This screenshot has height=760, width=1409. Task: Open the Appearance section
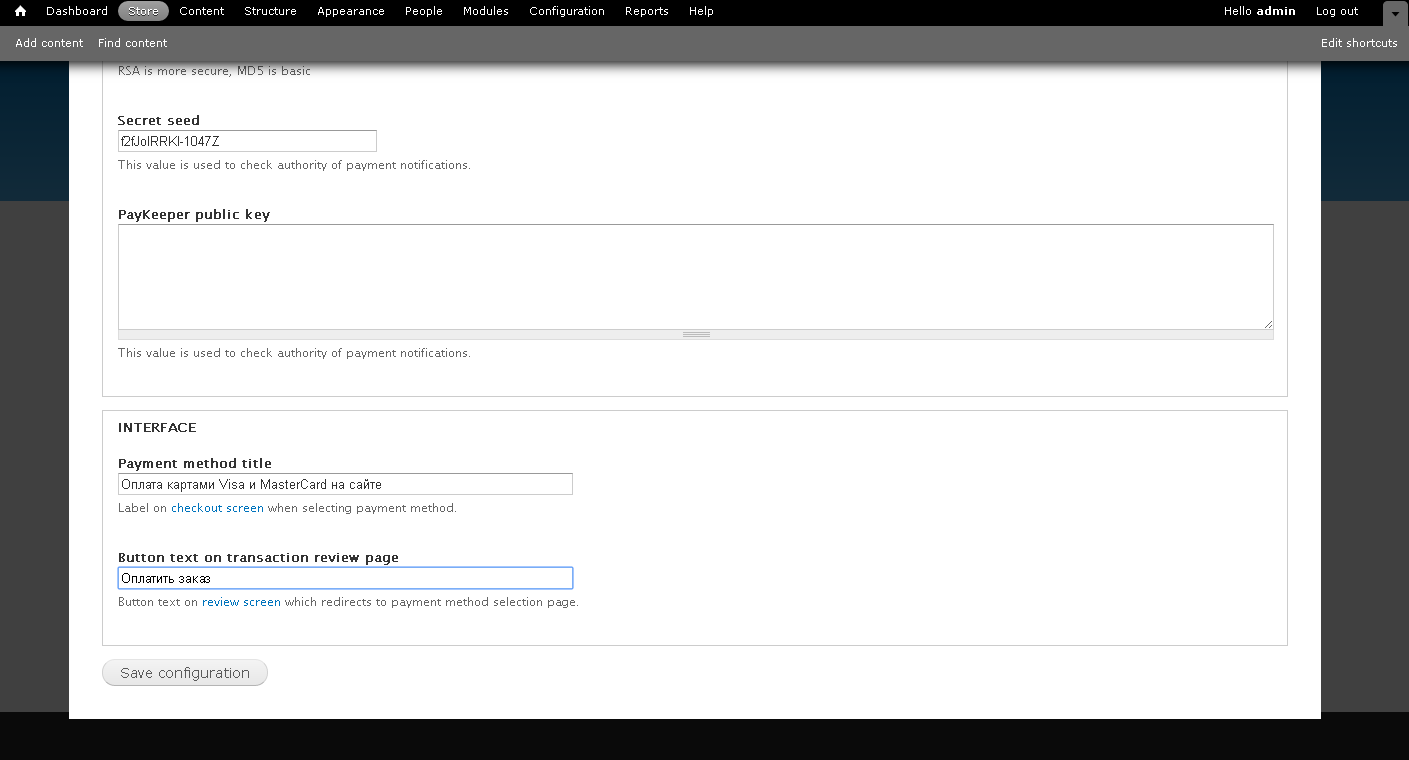[350, 11]
